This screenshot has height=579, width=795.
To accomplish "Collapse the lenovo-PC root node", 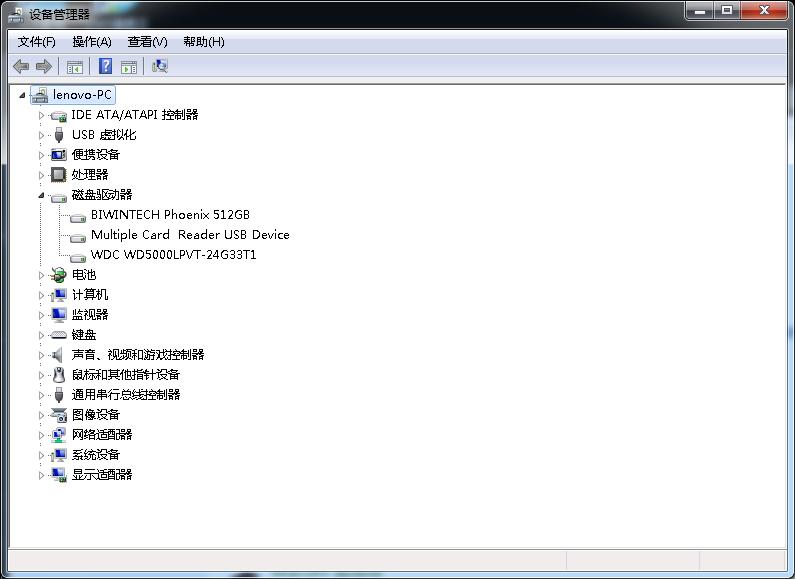I will tap(22, 95).
